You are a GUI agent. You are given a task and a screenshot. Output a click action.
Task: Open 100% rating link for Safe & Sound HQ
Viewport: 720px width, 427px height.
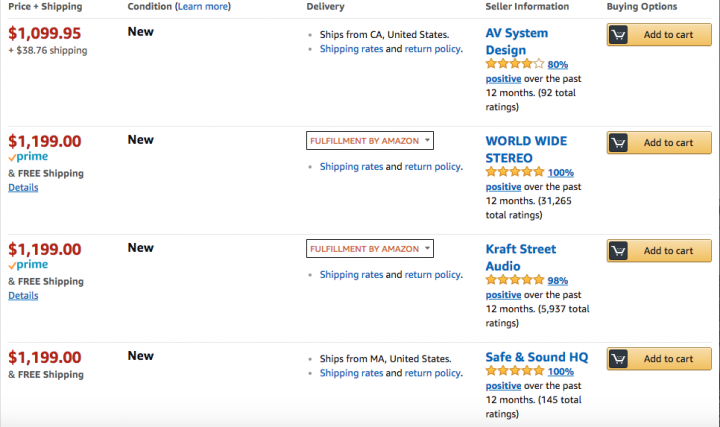tap(561, 371)
